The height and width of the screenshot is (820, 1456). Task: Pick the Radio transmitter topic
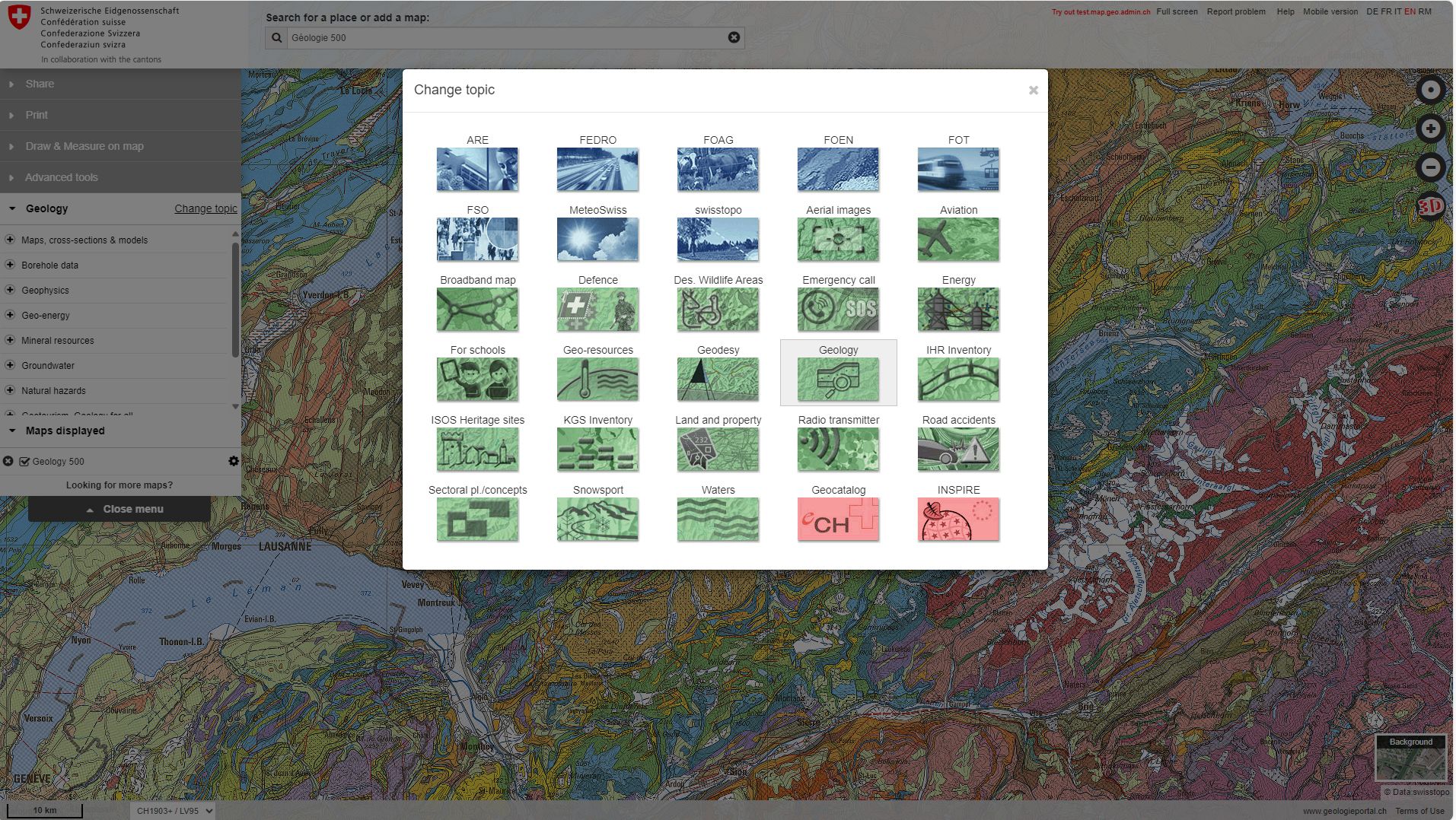point(838,449)
